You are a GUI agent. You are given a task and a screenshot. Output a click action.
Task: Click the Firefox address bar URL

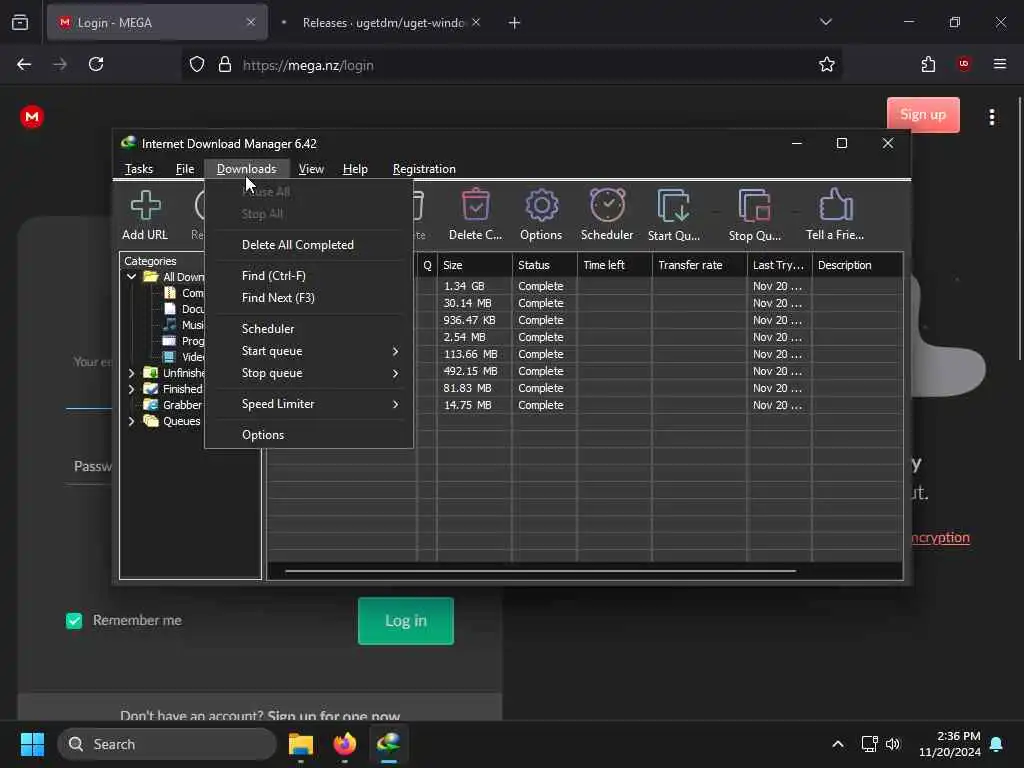[x=308, y=65]
